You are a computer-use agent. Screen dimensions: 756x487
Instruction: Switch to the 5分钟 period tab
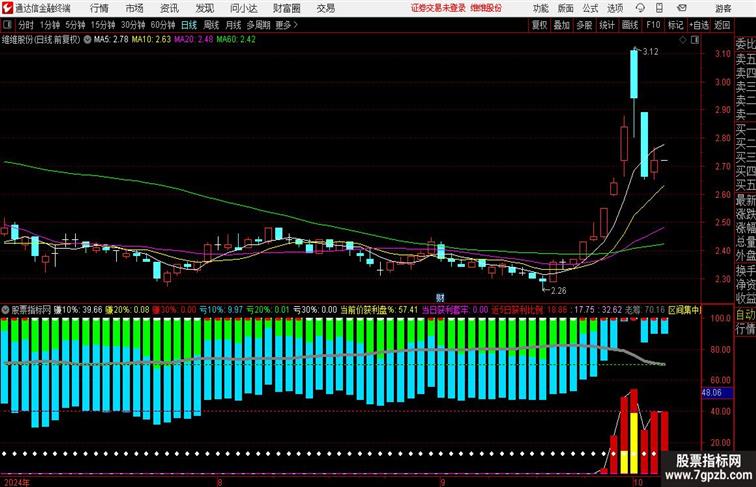pyautogui.click(x=75, y=25)
